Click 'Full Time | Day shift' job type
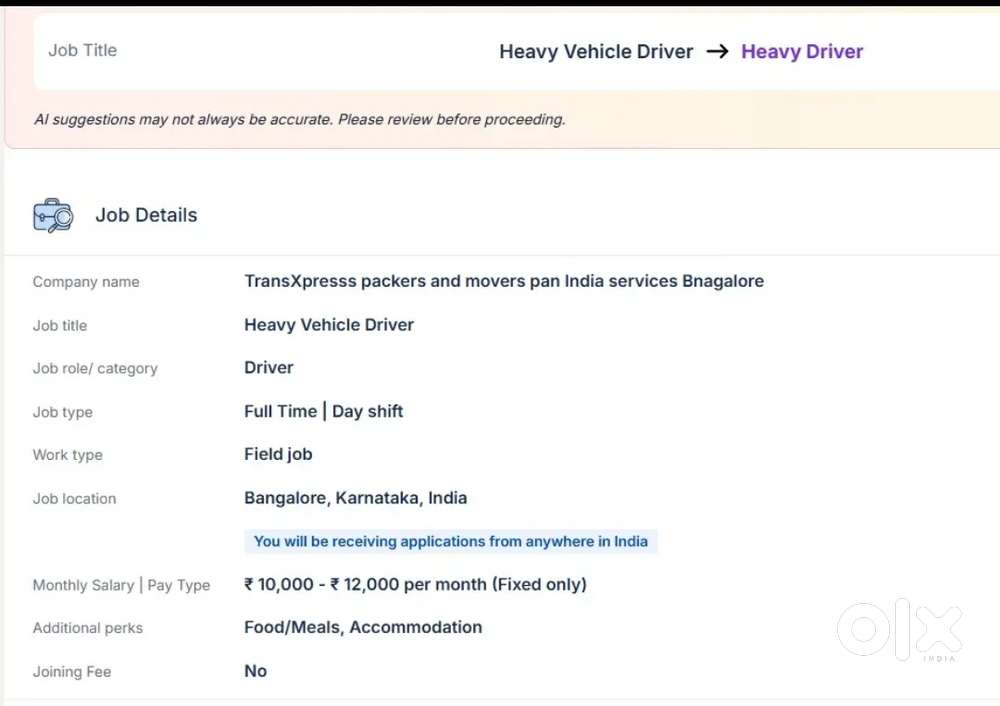 click(324, 411)
